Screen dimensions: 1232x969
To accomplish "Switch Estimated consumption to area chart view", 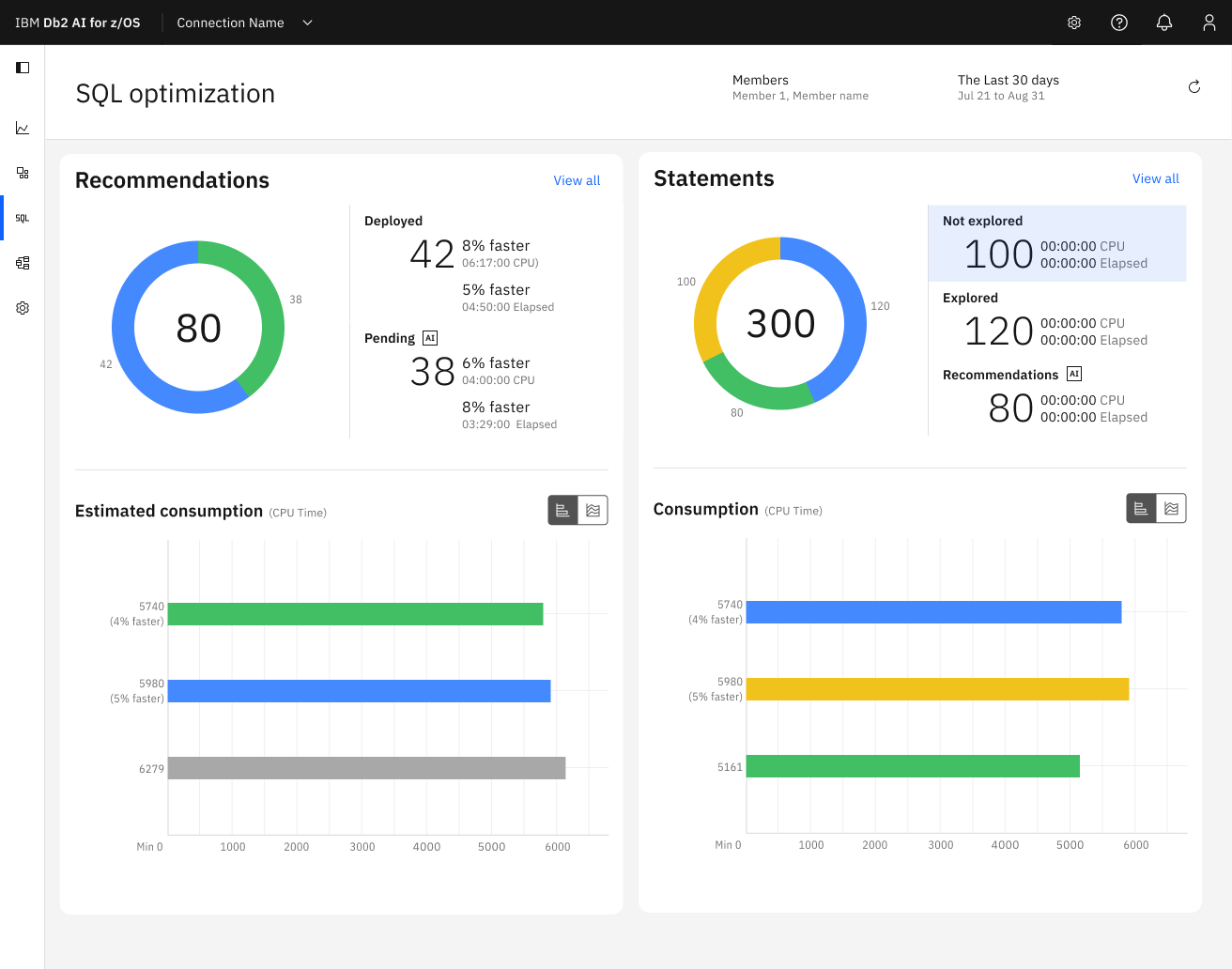I will pos(593,510).
